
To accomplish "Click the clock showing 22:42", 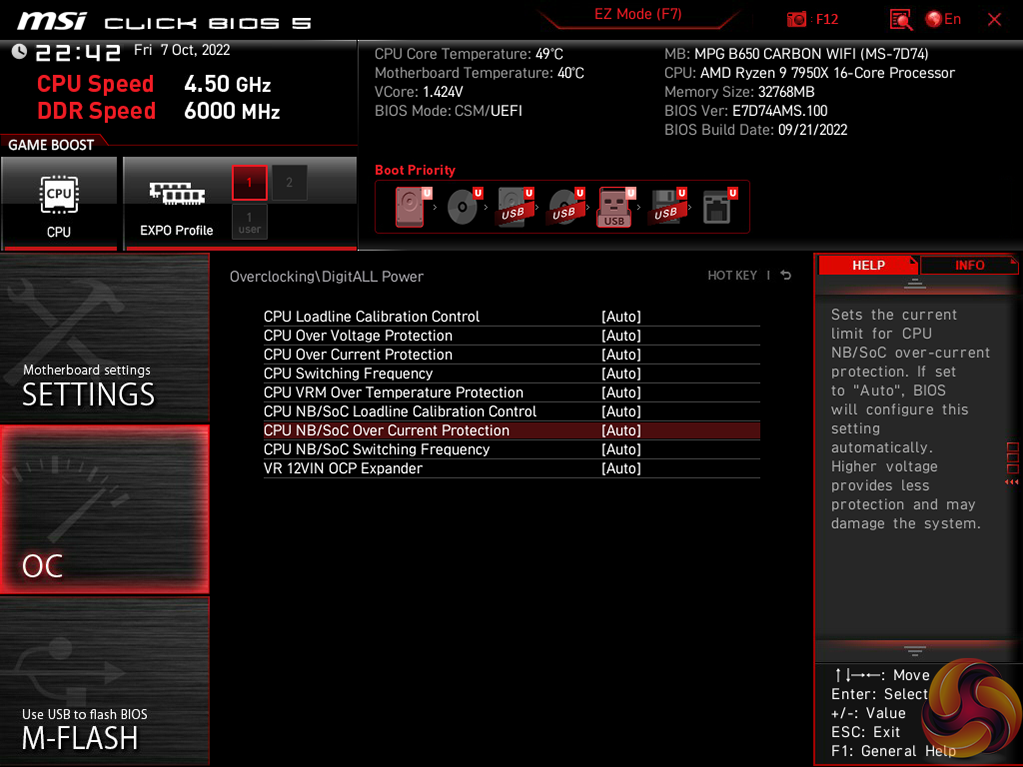I will point(78,52).
